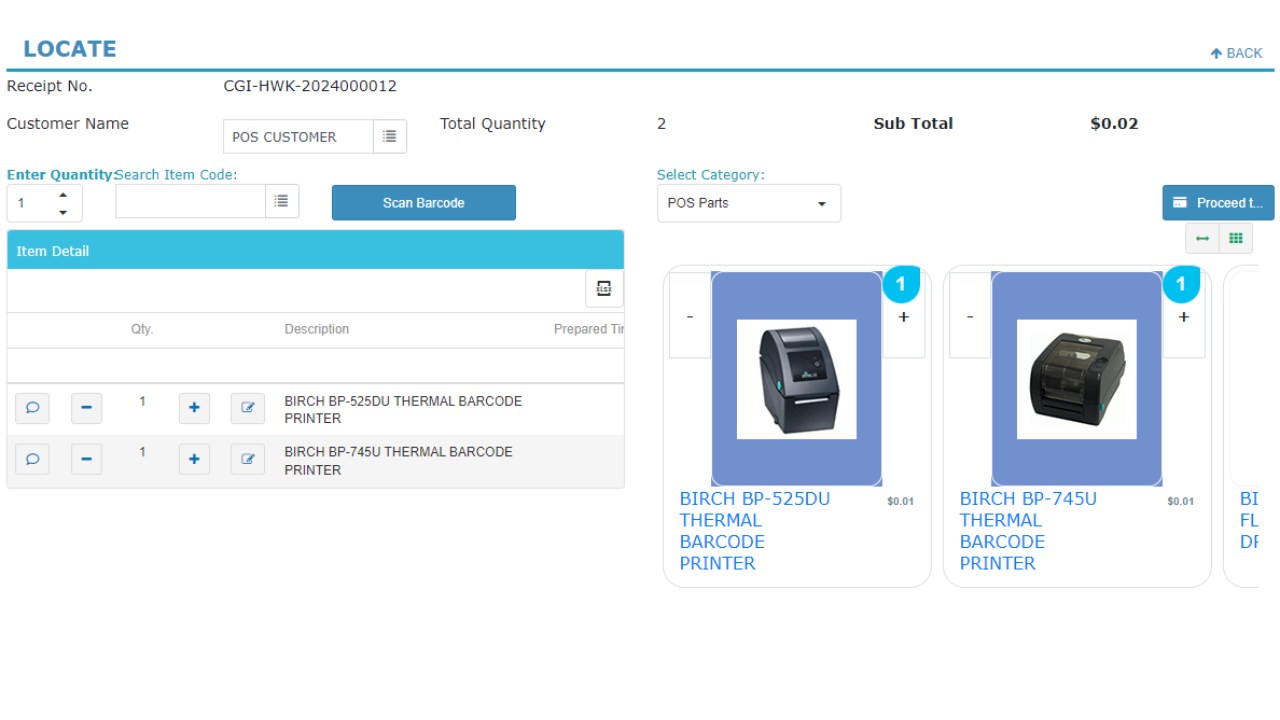The height and width of the screenshot is (720, 1280).
Task: Click the Proceed button
Action: pyautogui.click(x=1218, y=203)
